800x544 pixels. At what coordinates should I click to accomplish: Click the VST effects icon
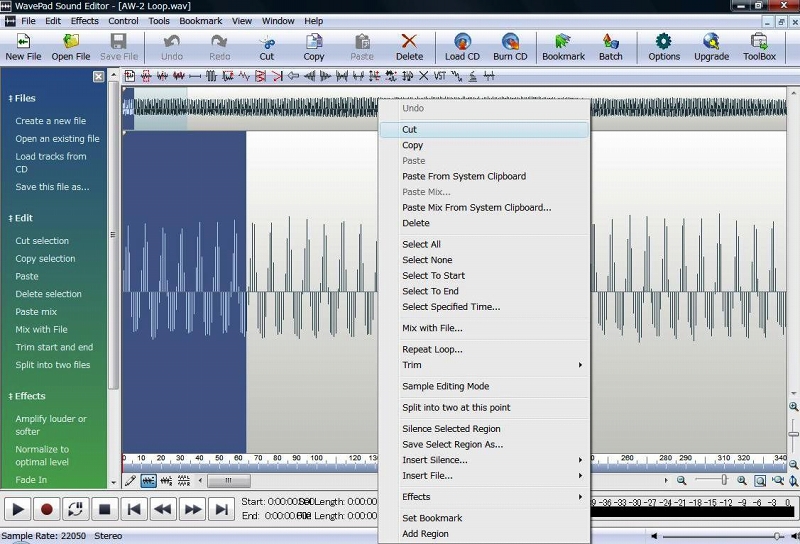pyautogui.click(x=440, y=76)
